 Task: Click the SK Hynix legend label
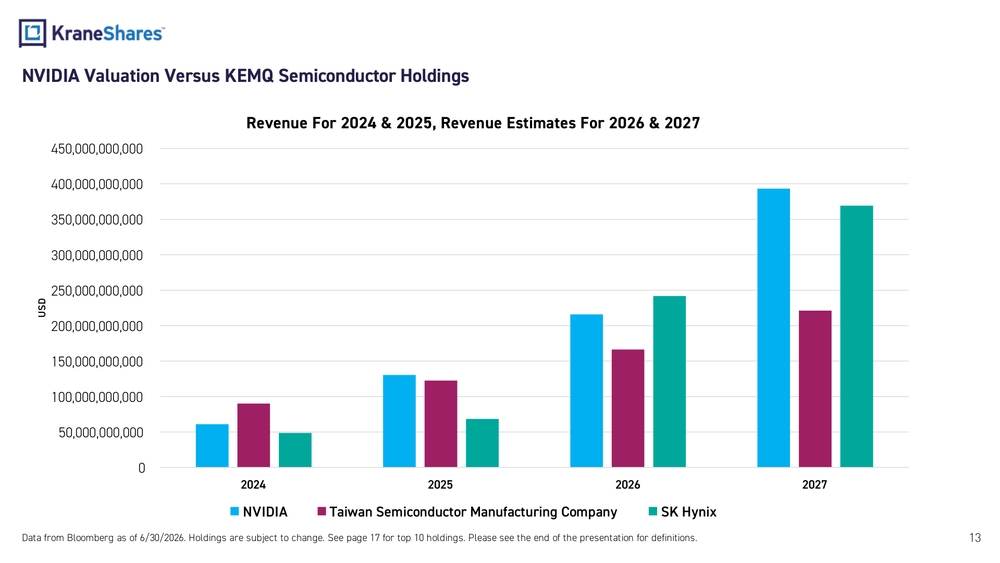(689, 512)
